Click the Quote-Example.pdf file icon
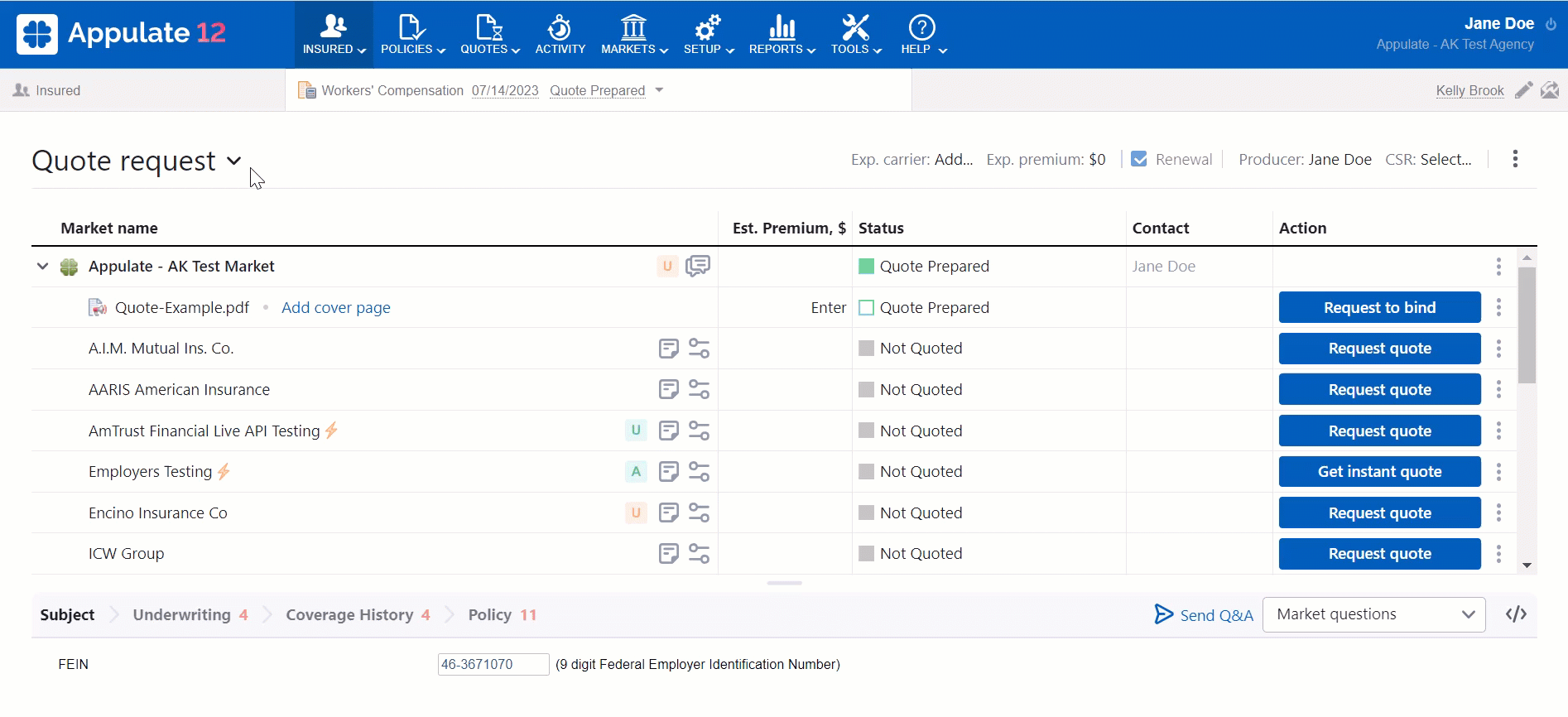1568x717 pixels. coord(98,308)
